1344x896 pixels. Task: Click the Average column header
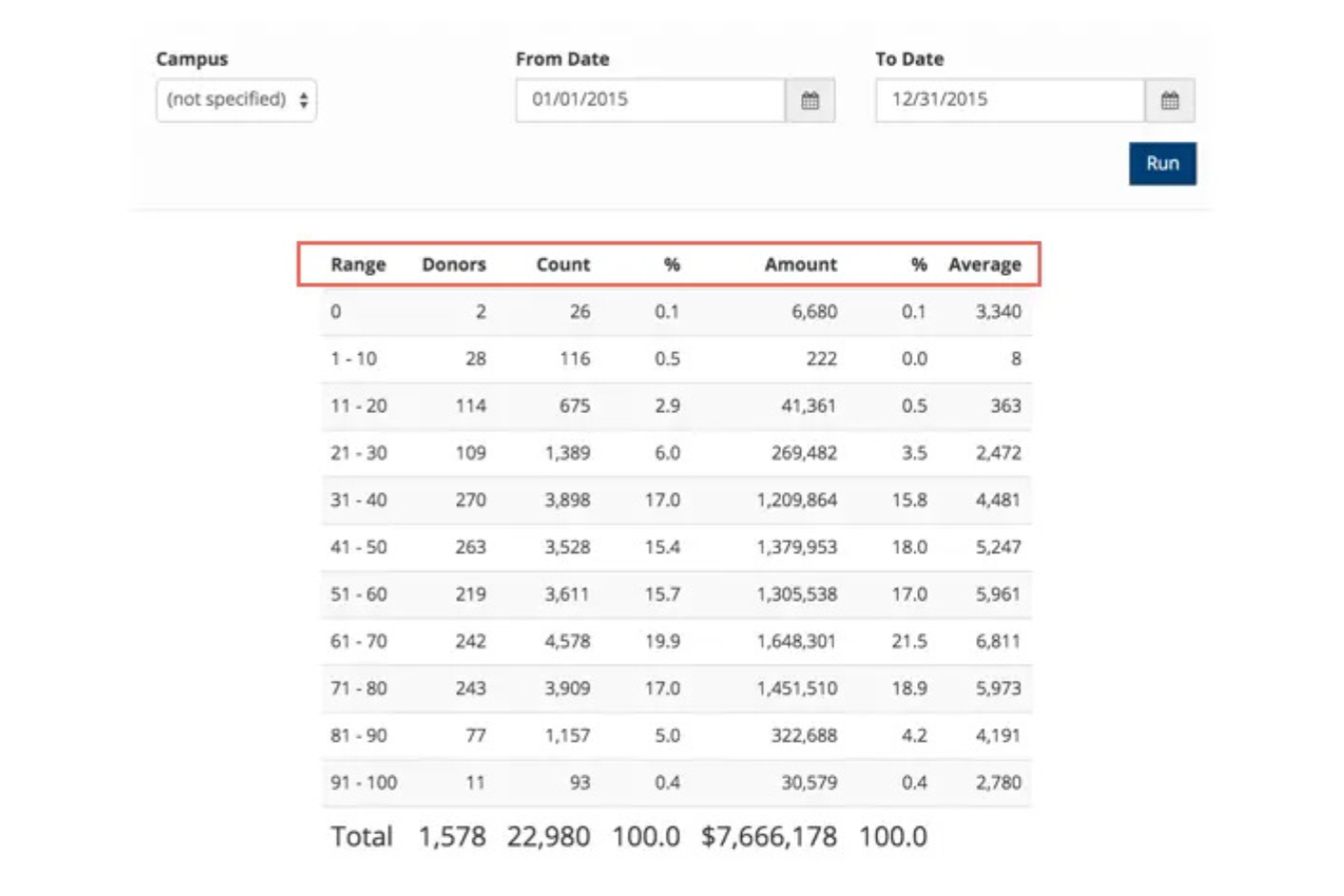pyautogui.click(x=986, y=264)
